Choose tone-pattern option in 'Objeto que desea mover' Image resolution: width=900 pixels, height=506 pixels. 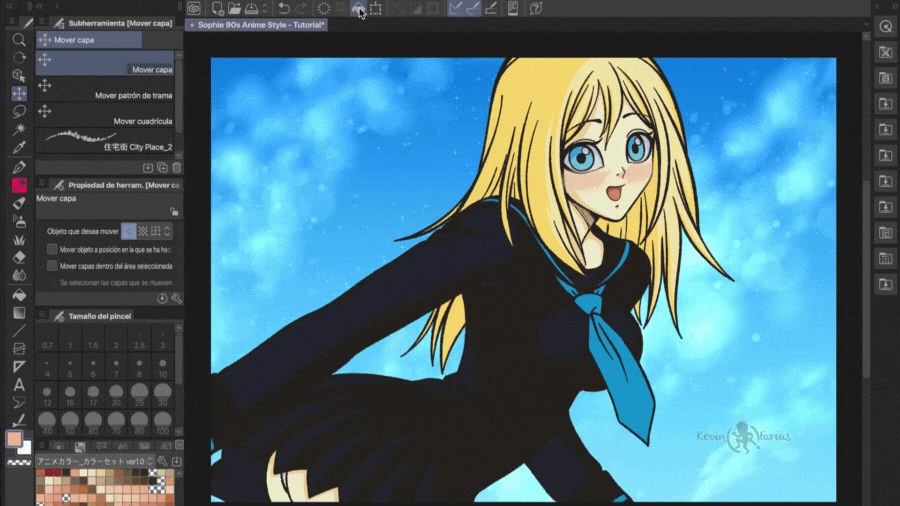(x=142, y=231)
